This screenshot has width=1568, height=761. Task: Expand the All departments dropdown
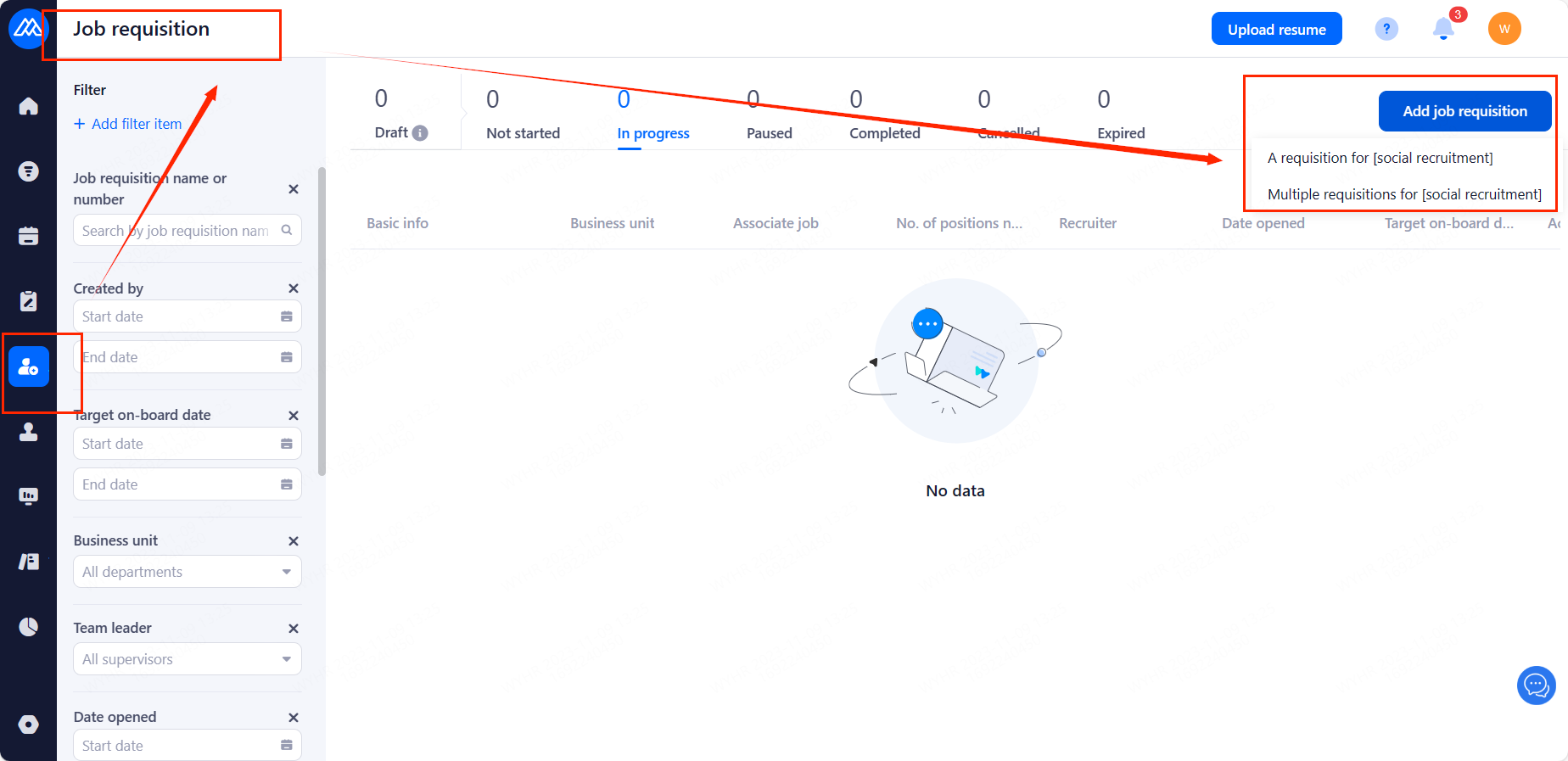click(x=188, y=572)
